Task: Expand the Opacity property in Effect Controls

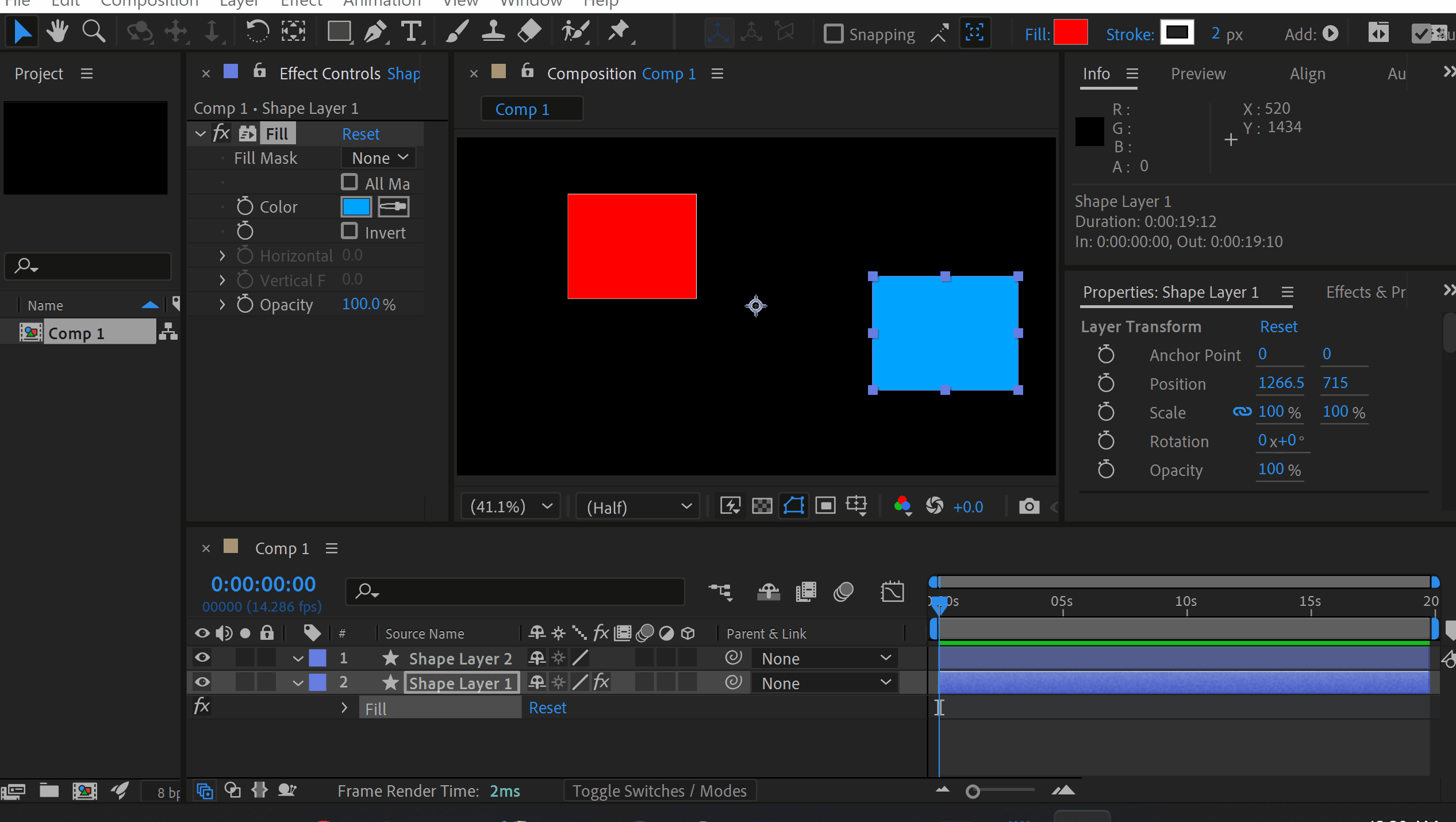Action: point(222,305)
